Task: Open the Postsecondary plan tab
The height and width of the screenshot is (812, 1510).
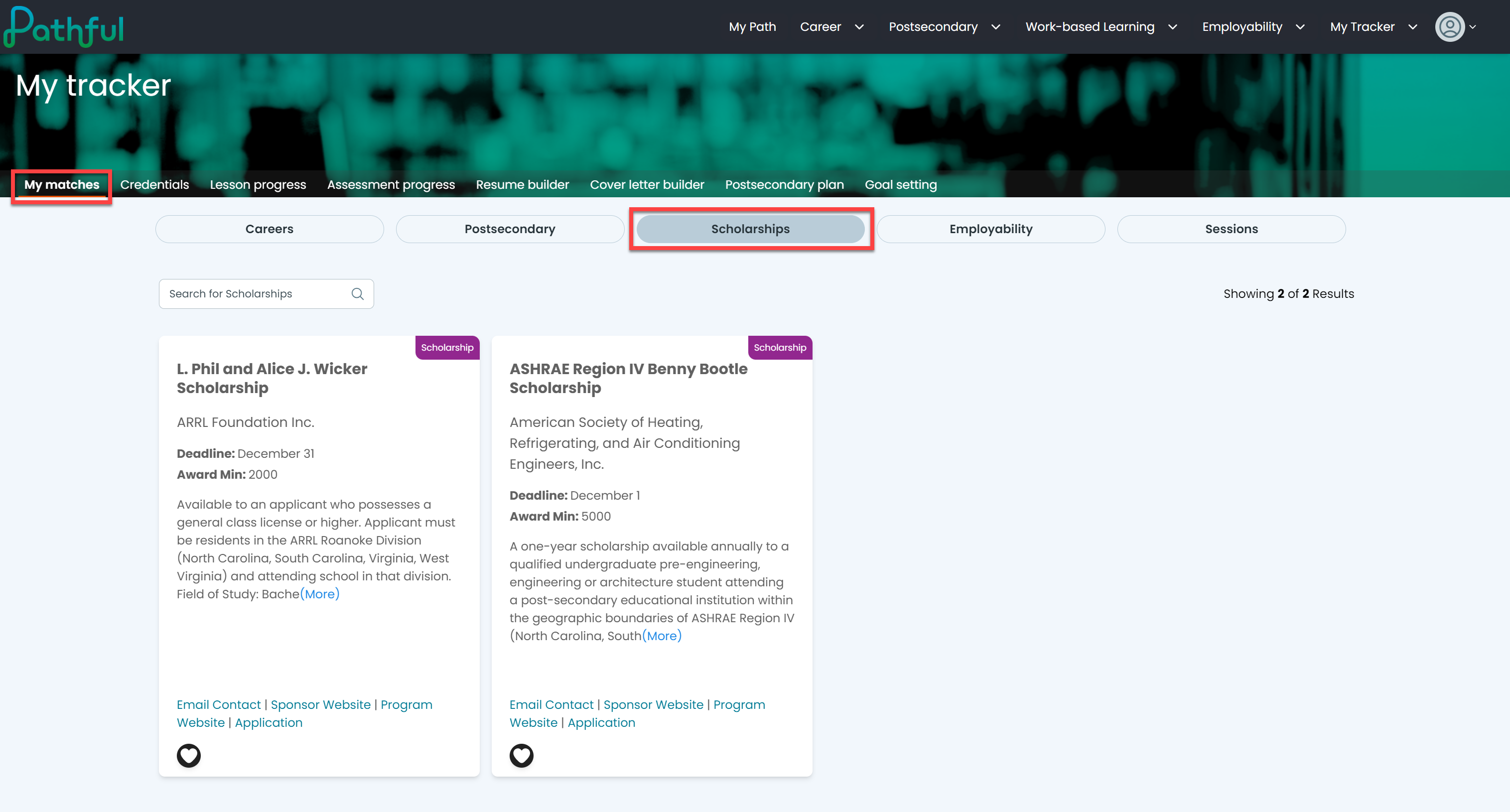Action: 784,185
